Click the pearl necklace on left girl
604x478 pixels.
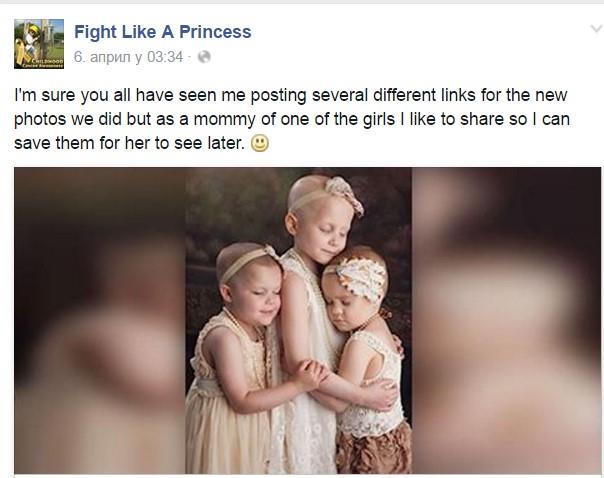tap(250, 343)
